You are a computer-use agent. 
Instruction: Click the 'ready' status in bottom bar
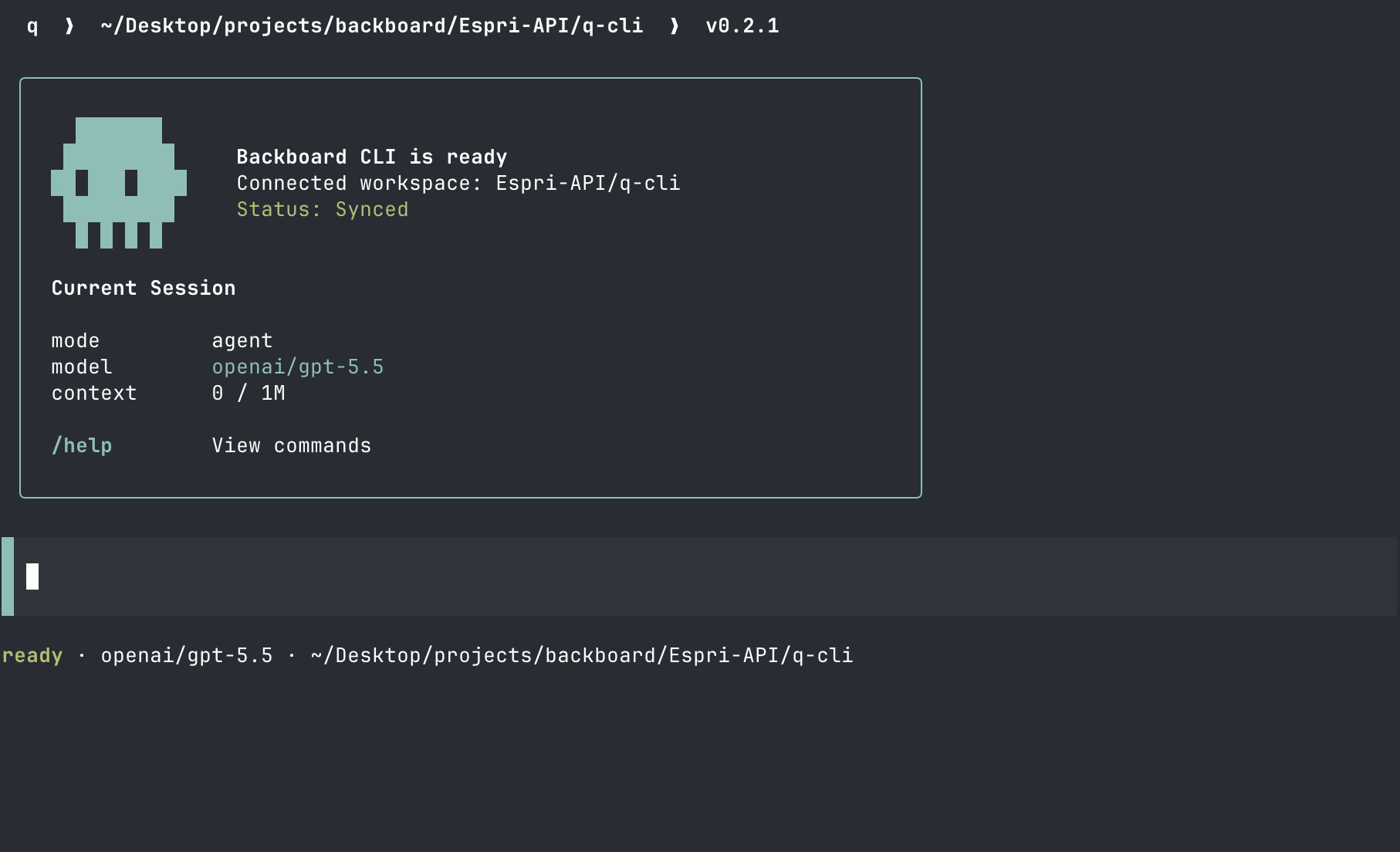tap(32, 656)
